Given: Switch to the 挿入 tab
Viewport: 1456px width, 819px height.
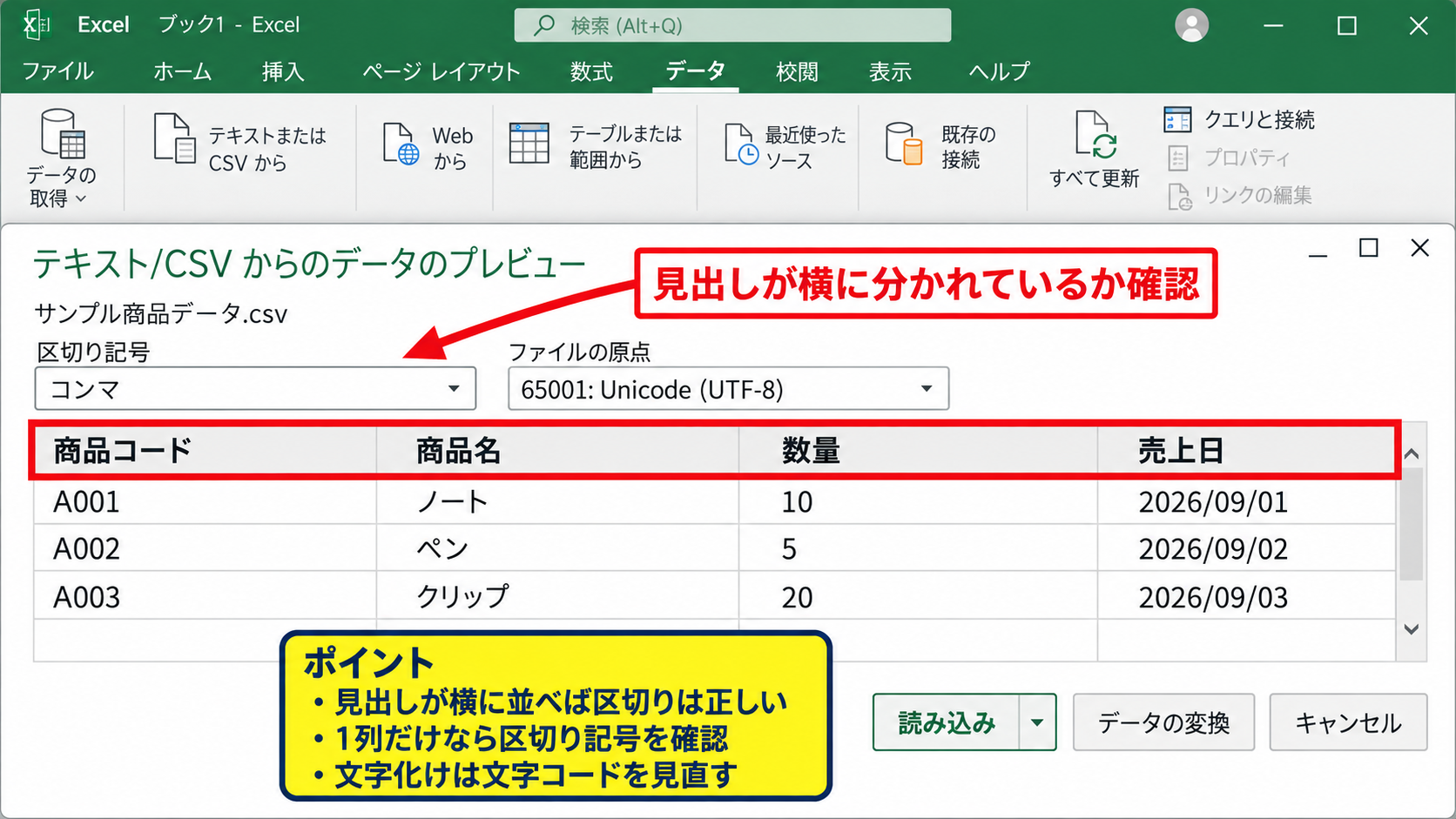Looking at the screenshot, I should 283,71.
